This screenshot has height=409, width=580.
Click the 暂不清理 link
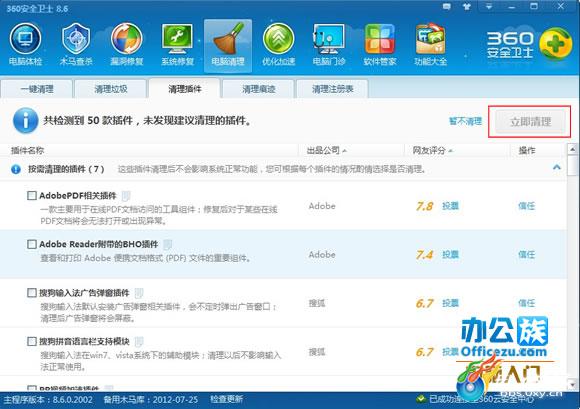[465, 121]
